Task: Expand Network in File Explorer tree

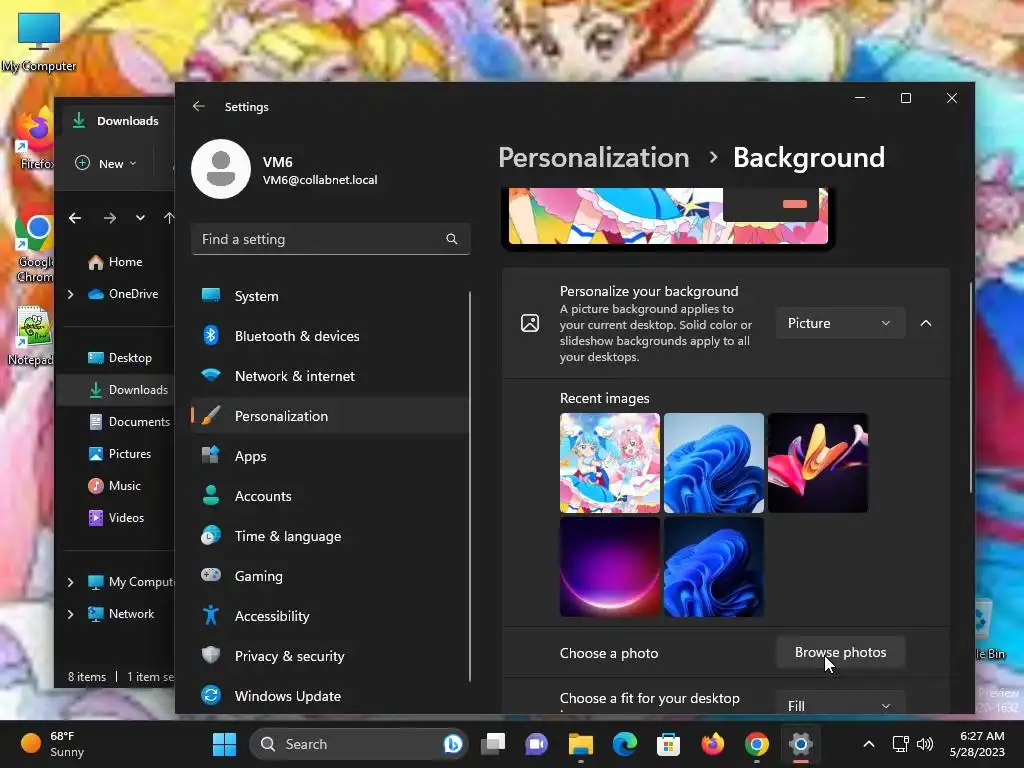Action: point(71,614)
